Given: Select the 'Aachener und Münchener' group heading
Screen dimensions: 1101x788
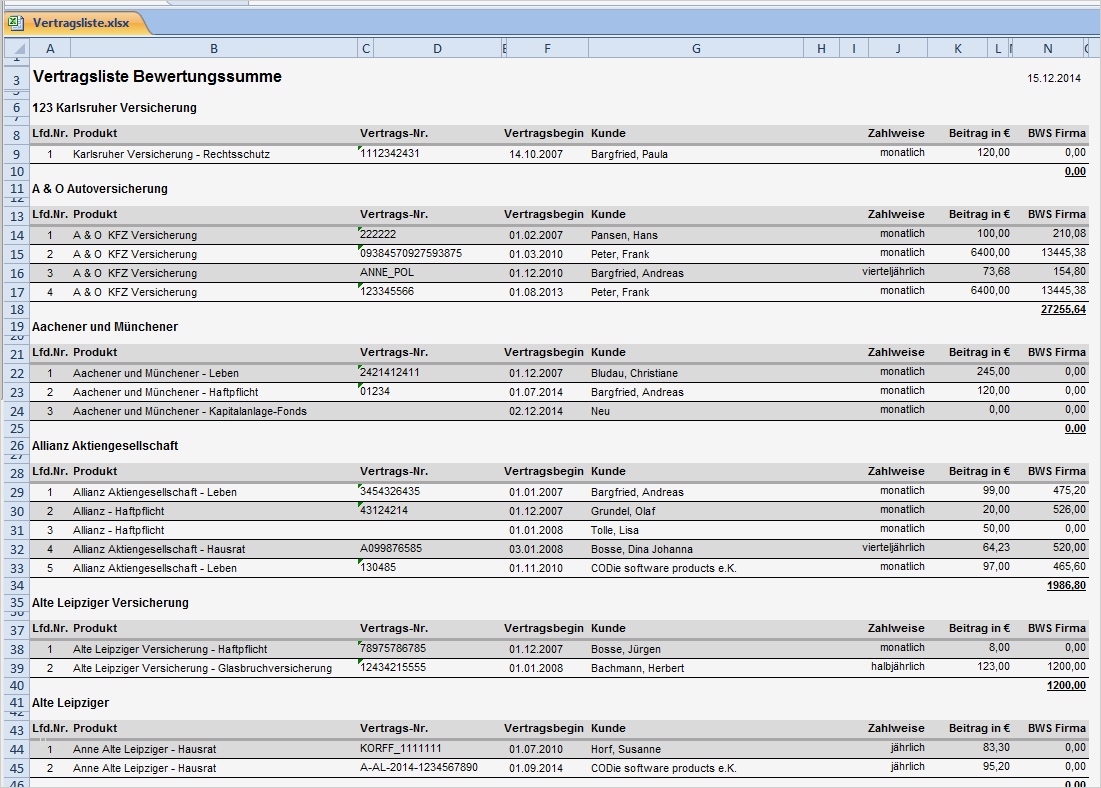Looking at the screenshot, I should click(x=105, y=327).
